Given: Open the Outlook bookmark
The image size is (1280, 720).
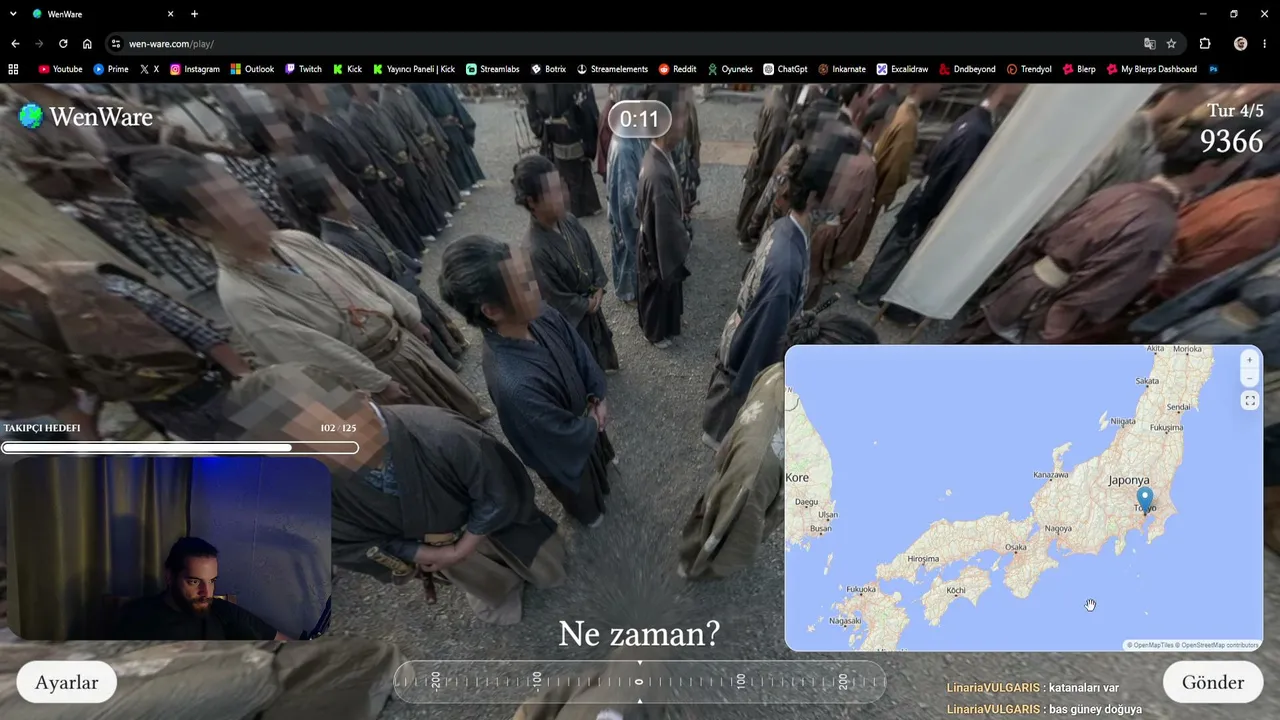Looking at the screenshot, I should tap(252, 69).
